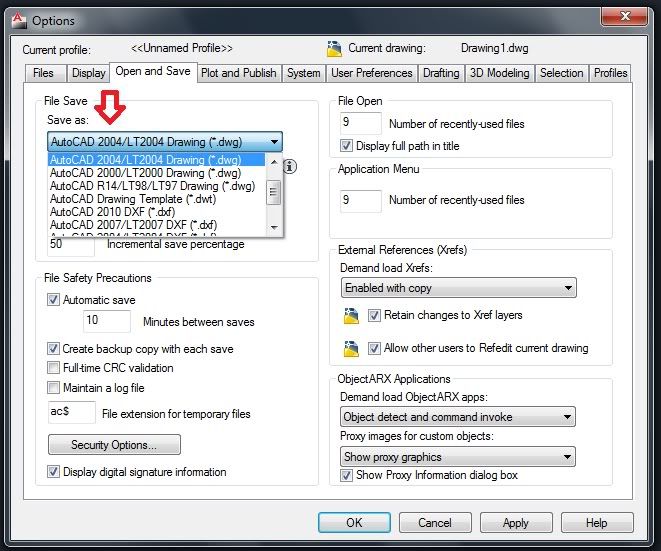Select AutoCAD 2010 DXF (*.dxf)
Image resolution: width=661 pixels, height=551 pixels.
pos(157,212)
